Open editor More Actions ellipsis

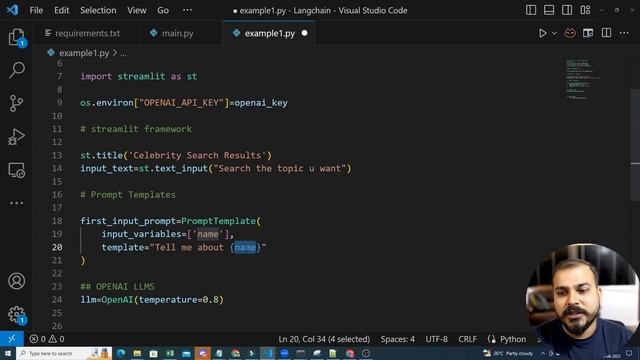coord(624,33)
